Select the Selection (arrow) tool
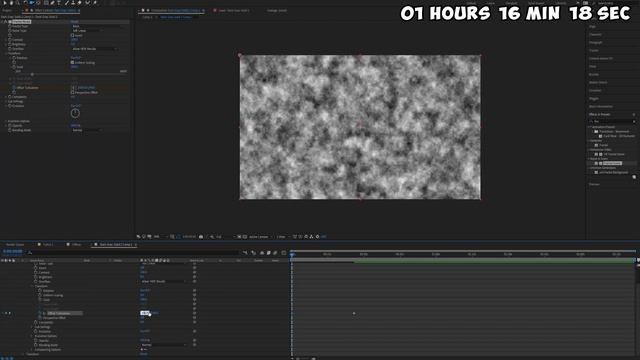 tap(5, 3)
